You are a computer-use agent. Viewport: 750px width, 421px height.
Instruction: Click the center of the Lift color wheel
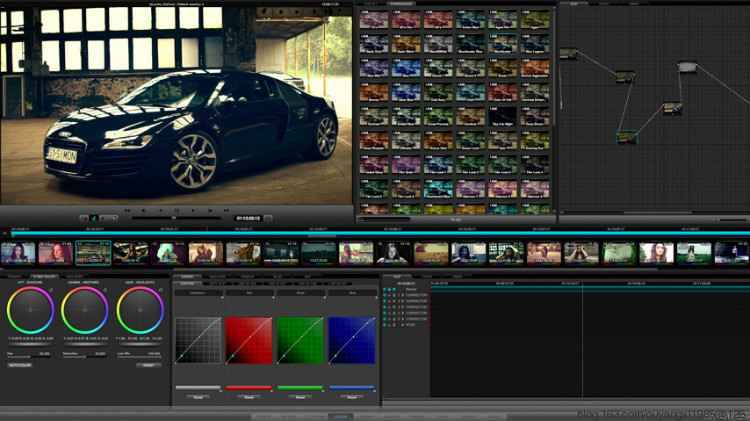[30, 310]
